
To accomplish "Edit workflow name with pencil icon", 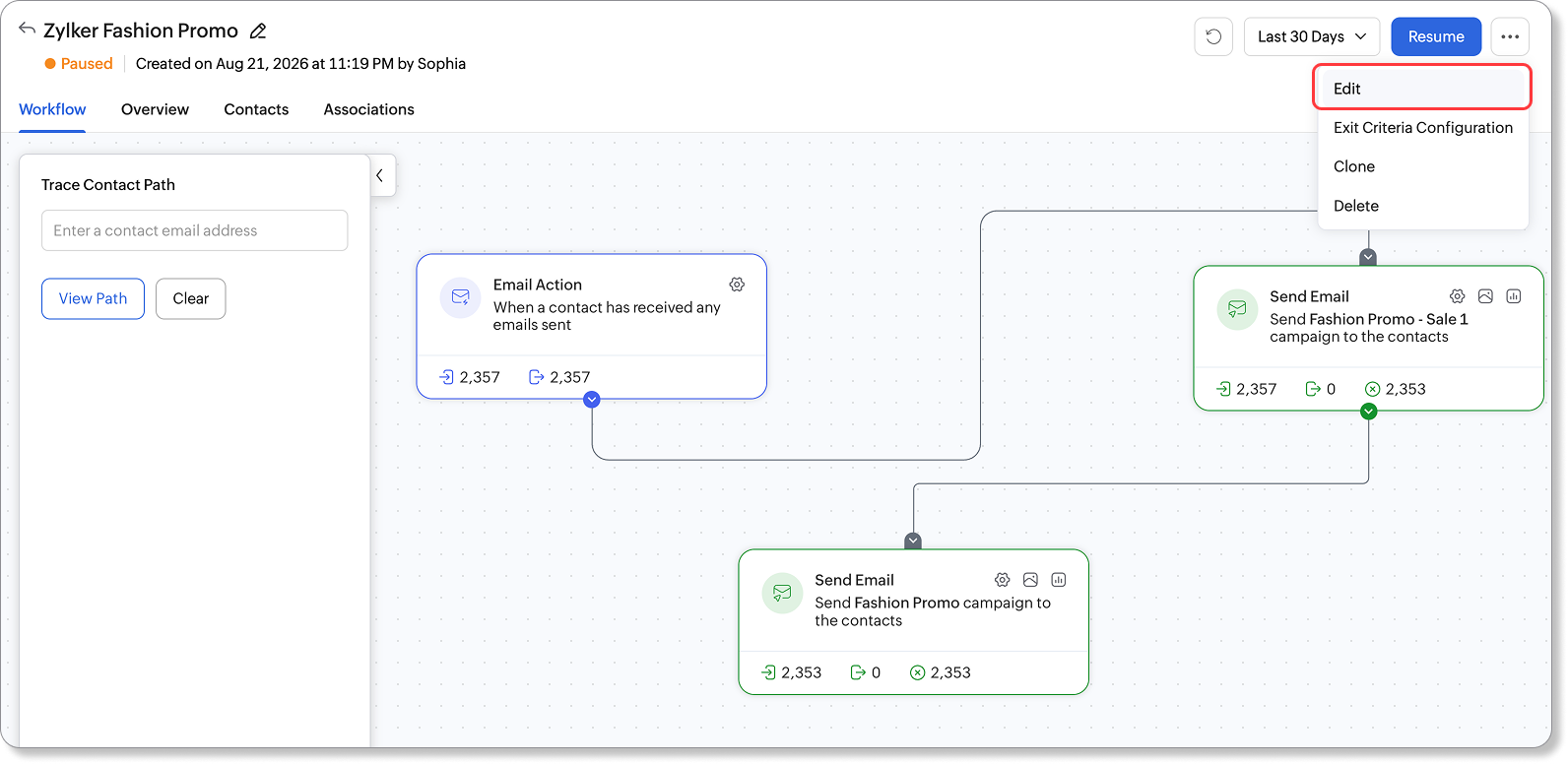I will coord(258,32).
